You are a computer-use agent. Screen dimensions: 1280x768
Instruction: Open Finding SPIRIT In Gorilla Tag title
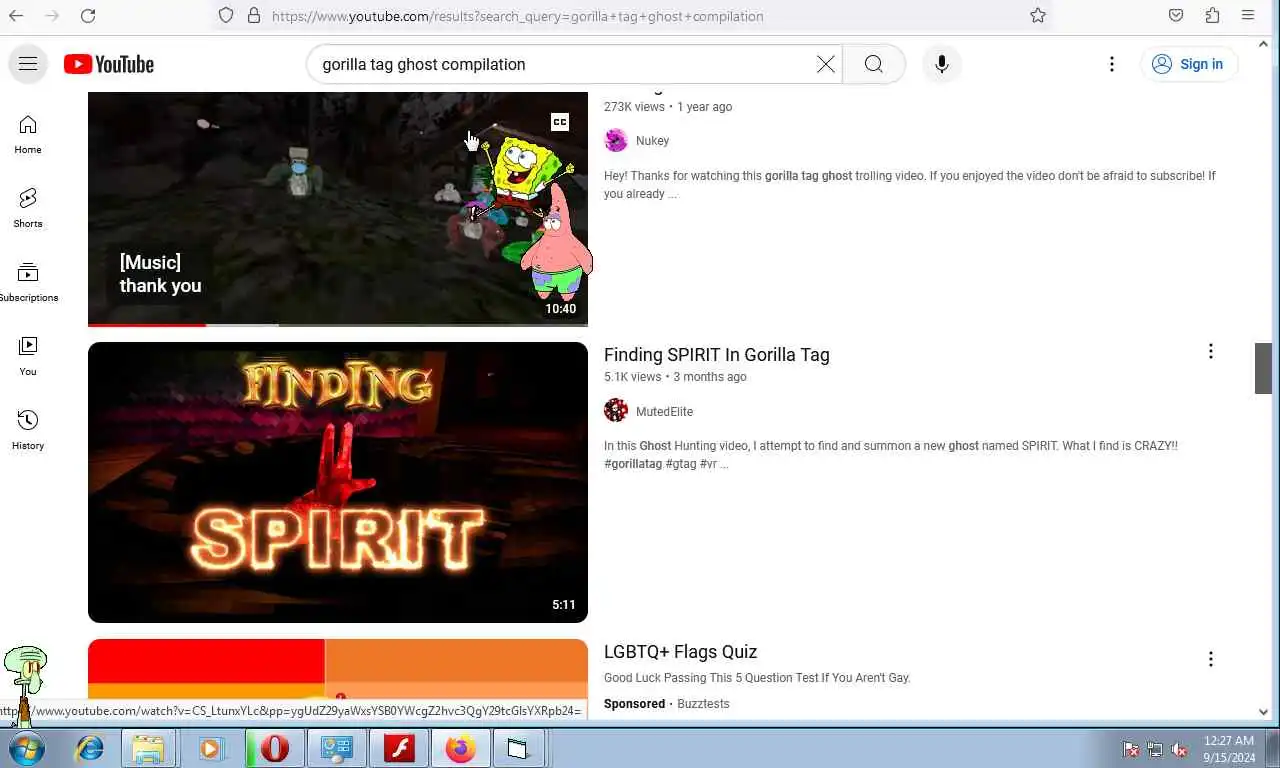tap(716, 354)
